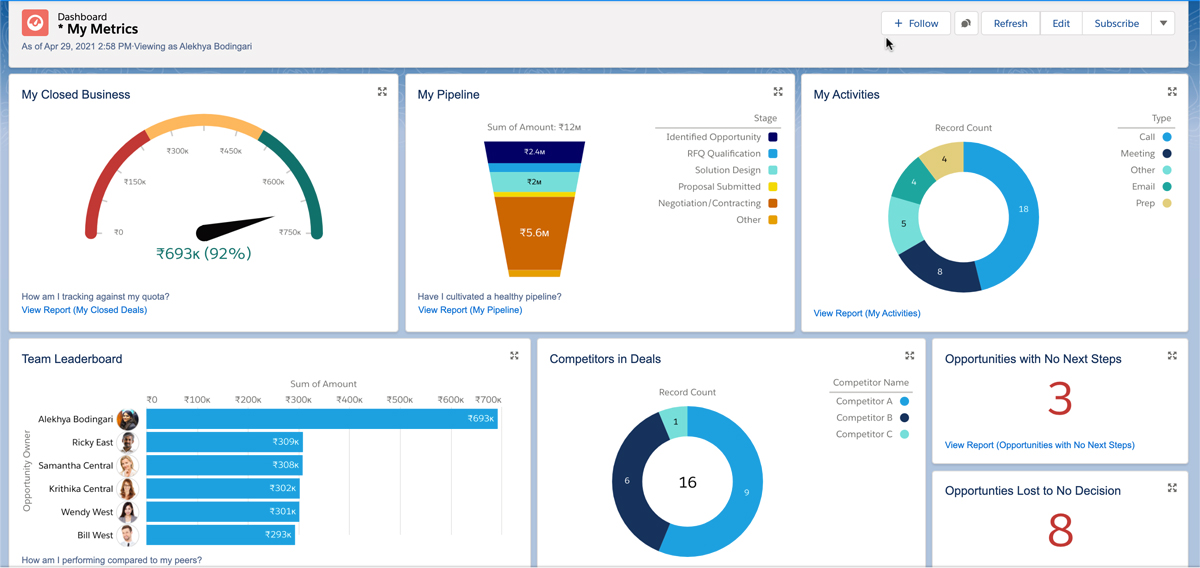Click Alekhya Bodingari's leaderboard bar
Viewport: 1200px width, 568px height.
[321, 419]
